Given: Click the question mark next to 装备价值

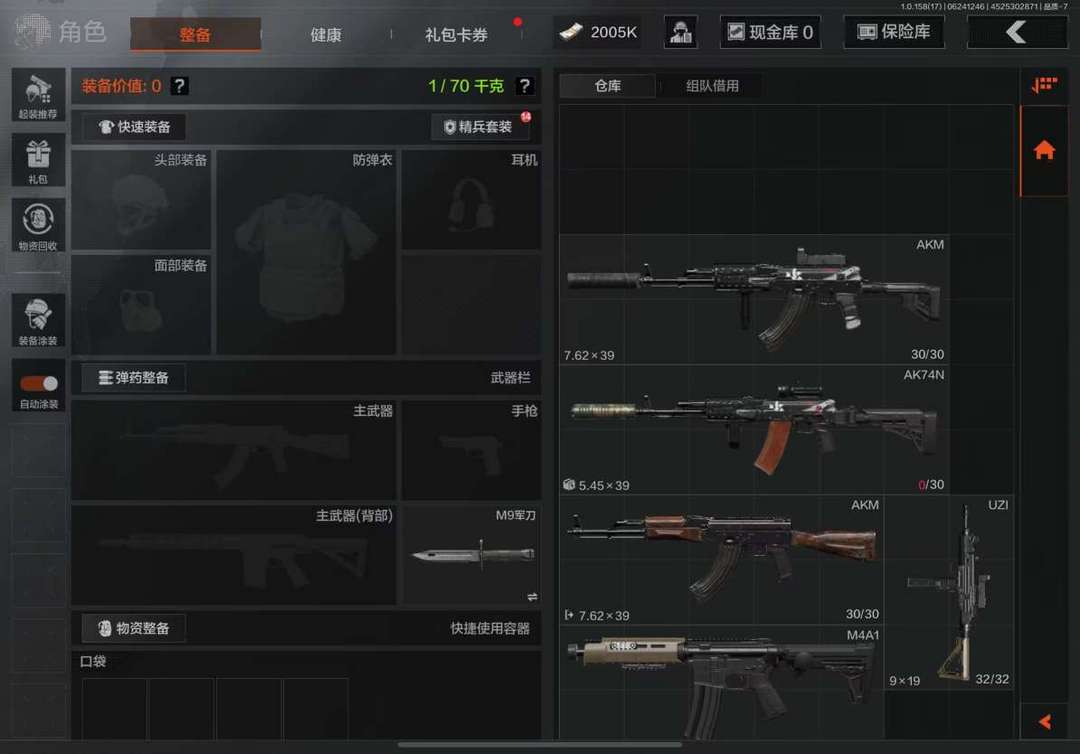Looking at the screenshot, I should 179,86.
